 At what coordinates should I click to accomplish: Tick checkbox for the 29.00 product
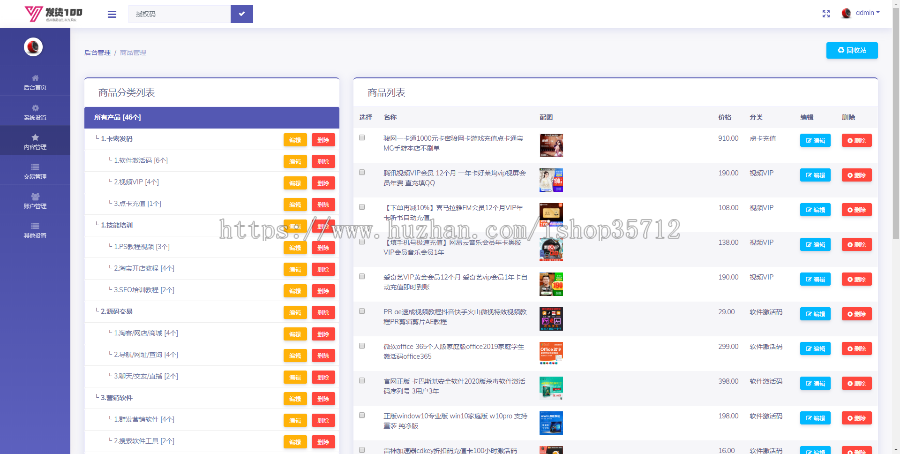point(362,311)
